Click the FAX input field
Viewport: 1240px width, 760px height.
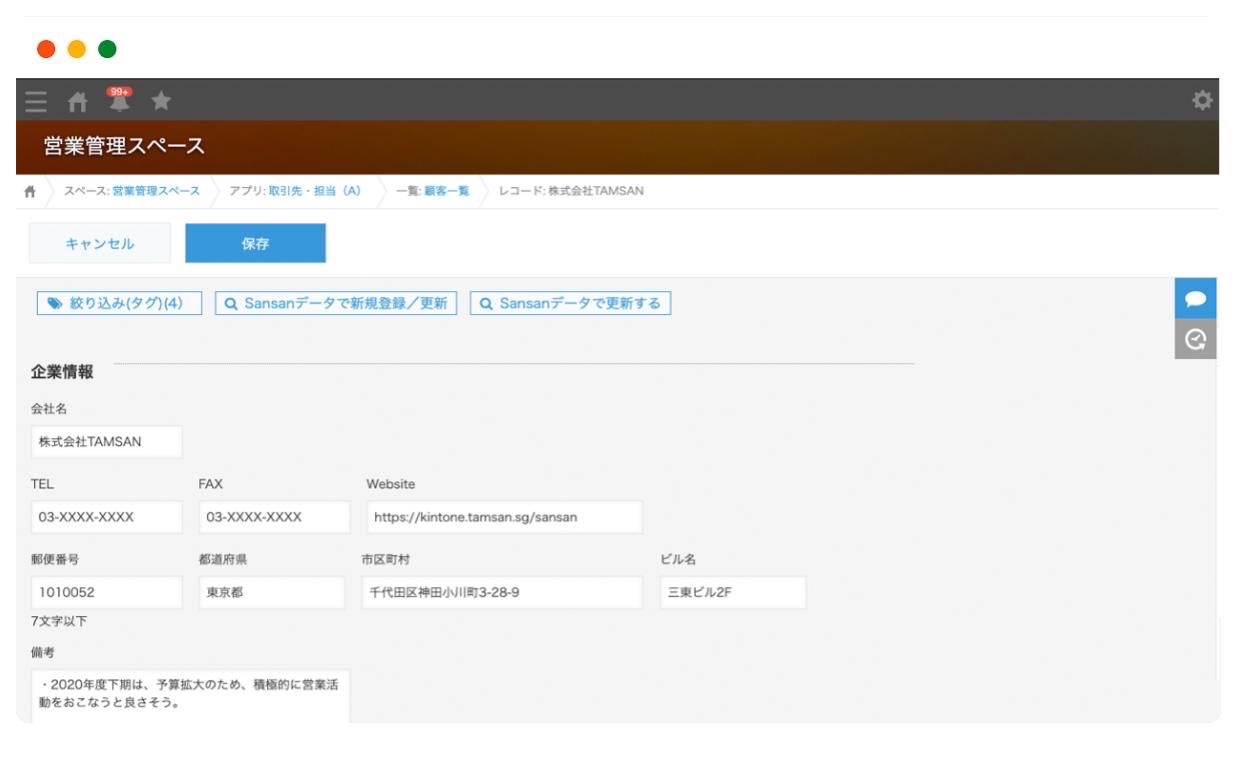pos(275,517)
